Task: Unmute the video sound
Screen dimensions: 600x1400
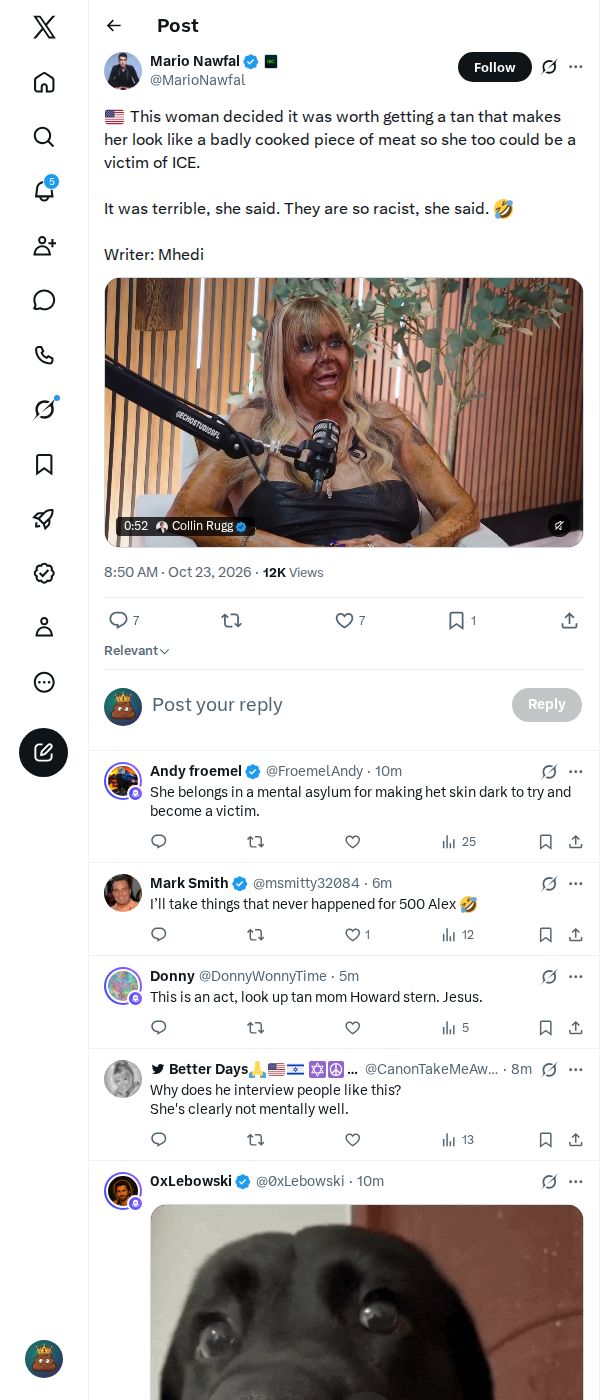Action: pyautogui.click(x=560, y=525)
